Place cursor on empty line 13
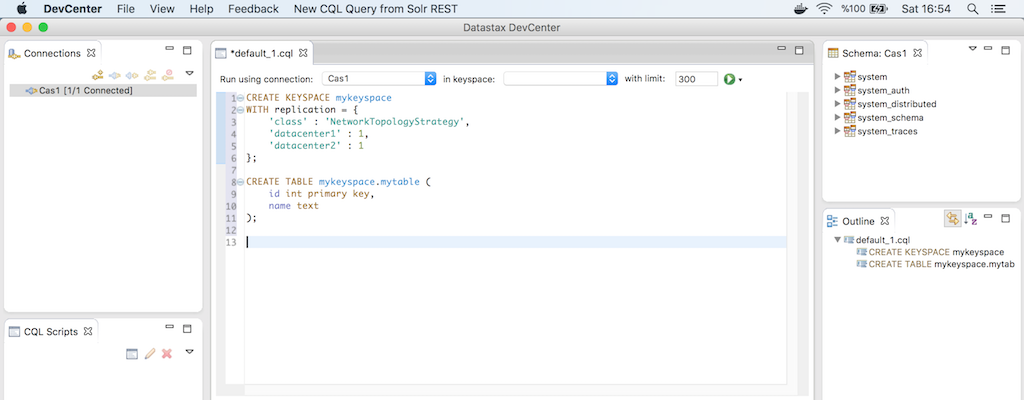 pyautogui.click(x=516, y=242)
